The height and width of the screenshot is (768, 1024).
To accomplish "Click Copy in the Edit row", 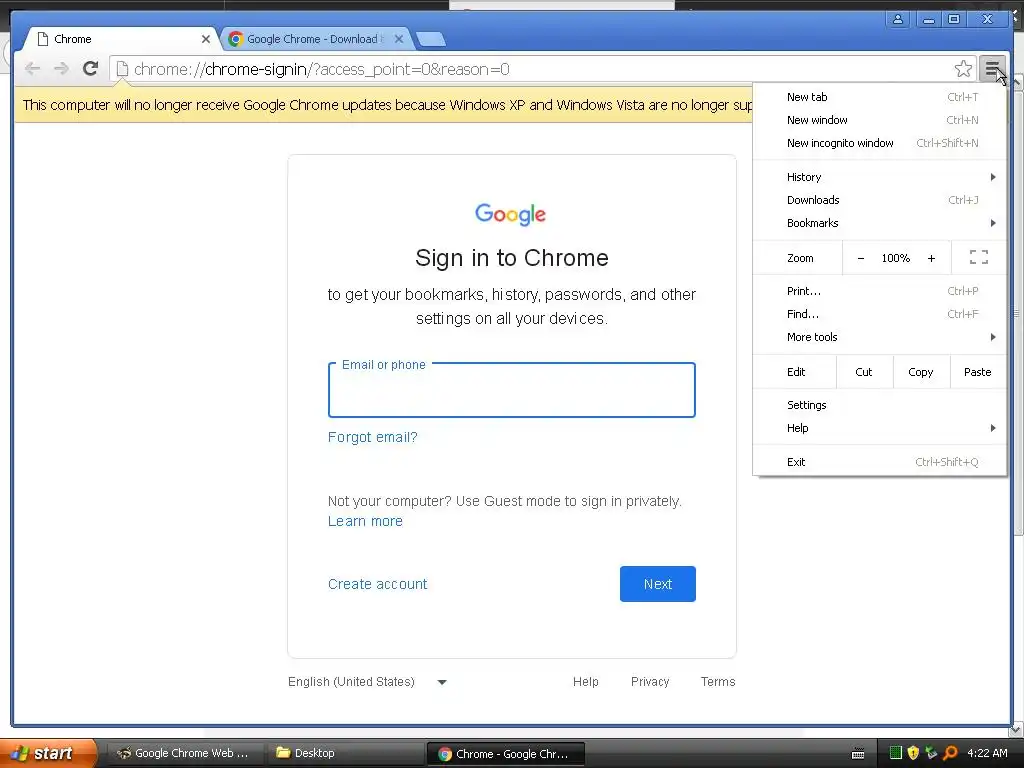I will pyautogui.click(x=920, y=372).
